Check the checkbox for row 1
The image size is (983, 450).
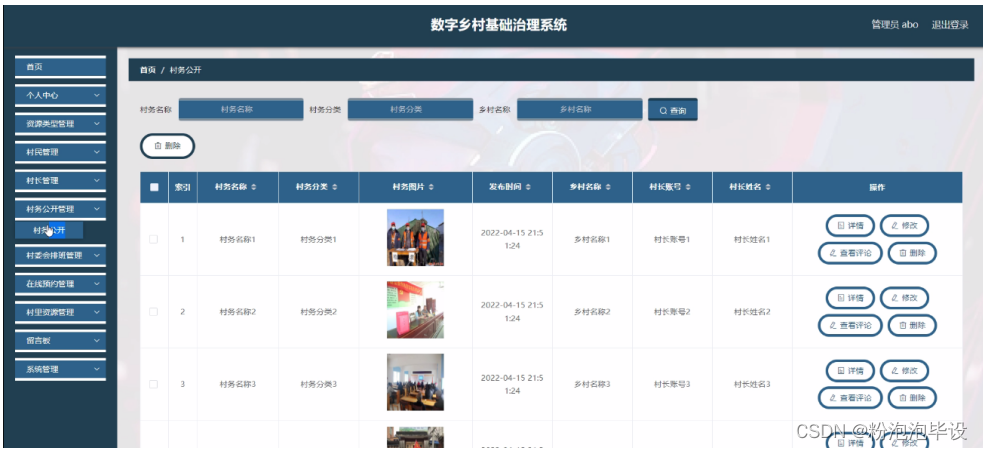[154, 239]
